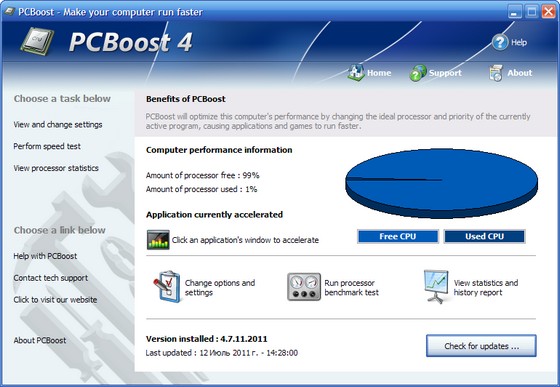Image resolution: width=560 pixels, height=387 pixels.
Task: Click the CPU chip logo icon
Action: (x=37, y=41)
